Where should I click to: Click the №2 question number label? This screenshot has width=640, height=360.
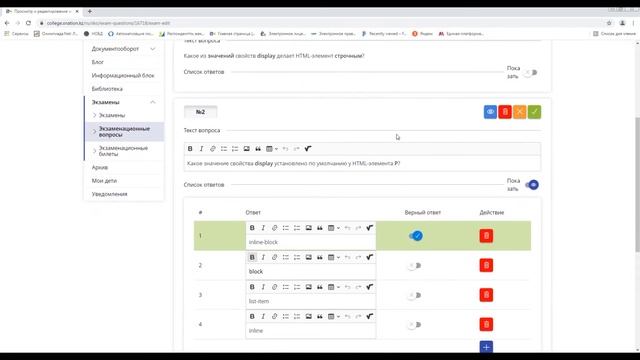coord(200,112)
